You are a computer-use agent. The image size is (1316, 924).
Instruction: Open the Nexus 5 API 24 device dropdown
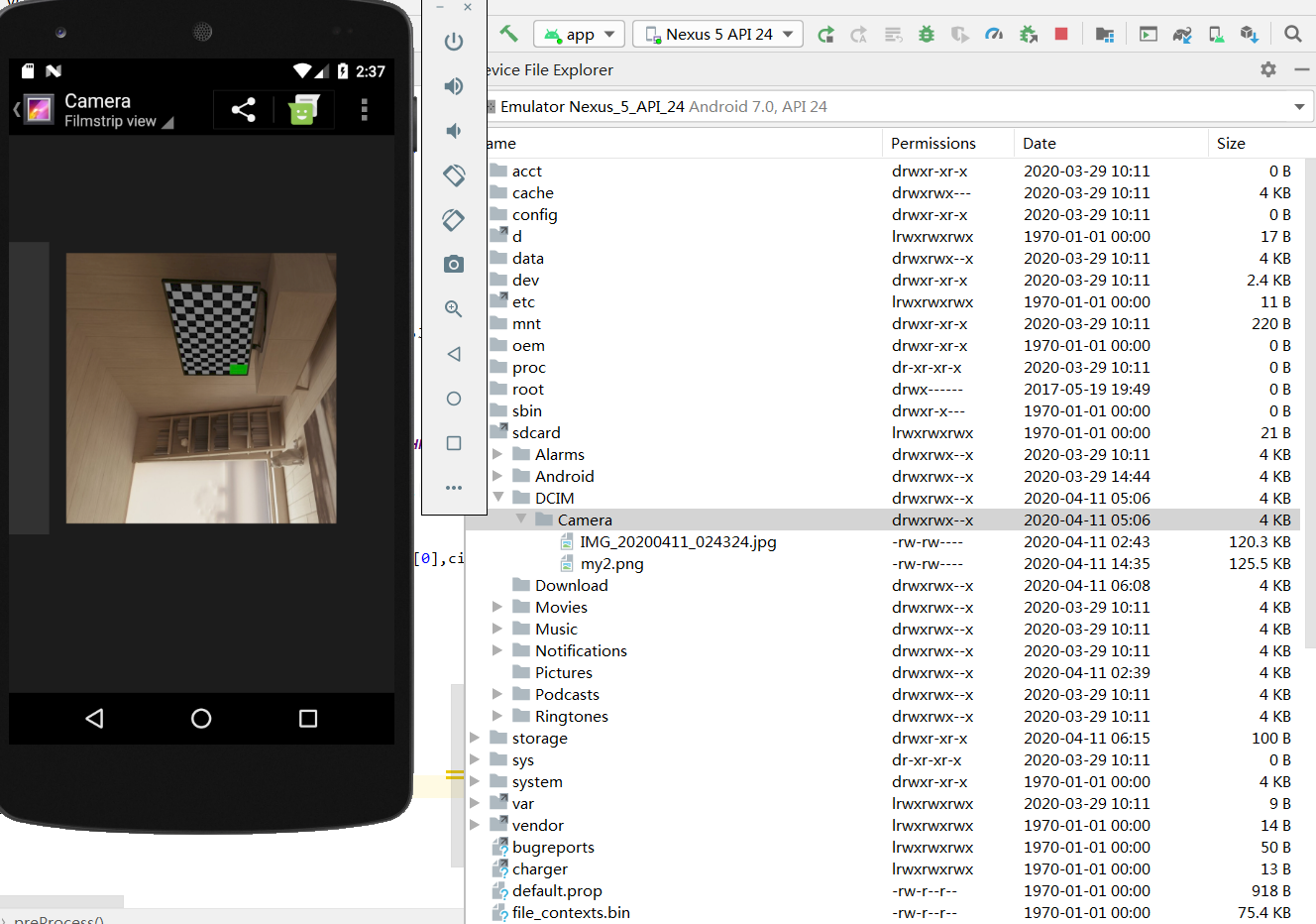[716, 33]
